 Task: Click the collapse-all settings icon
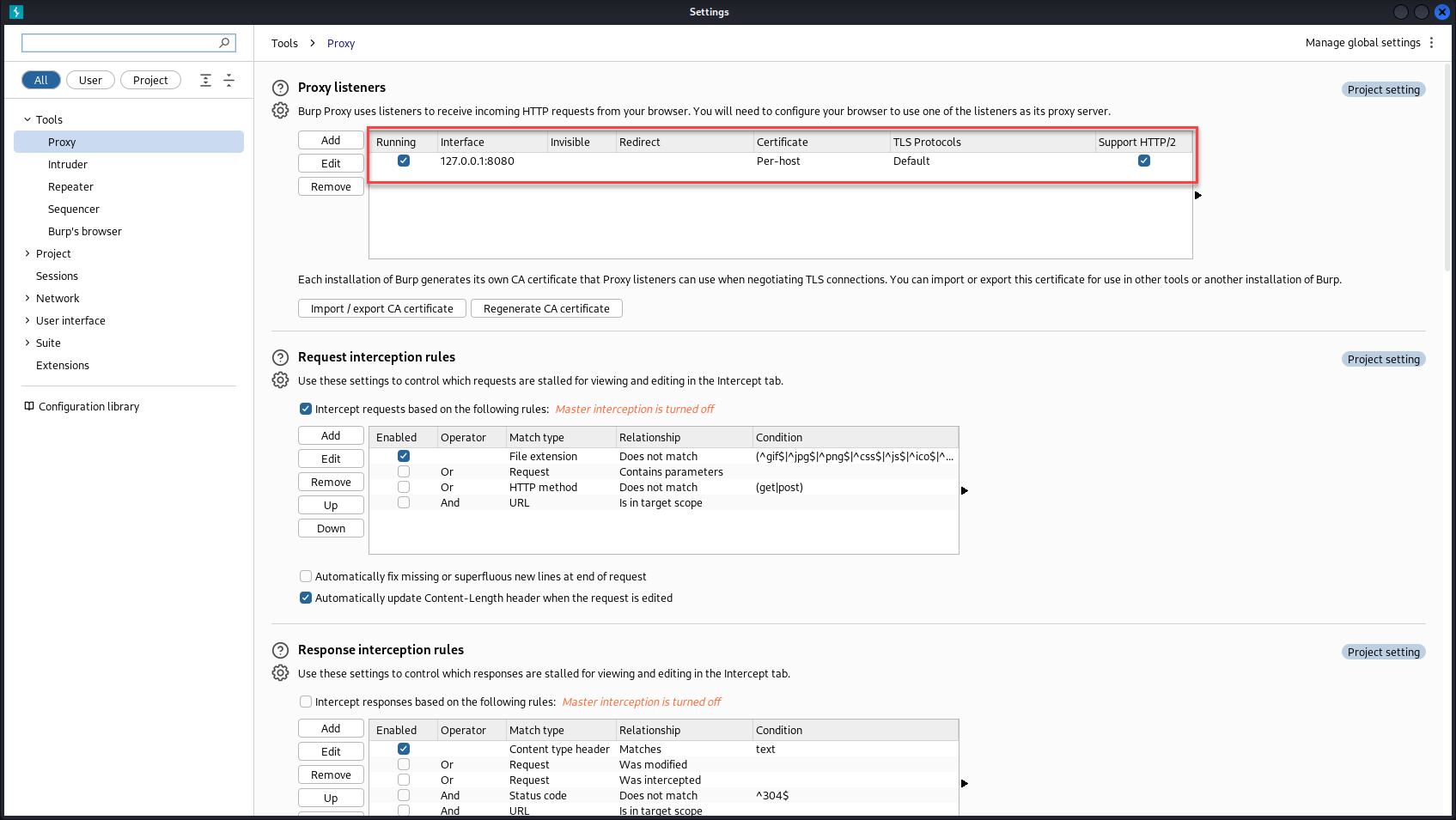point(228,80)
